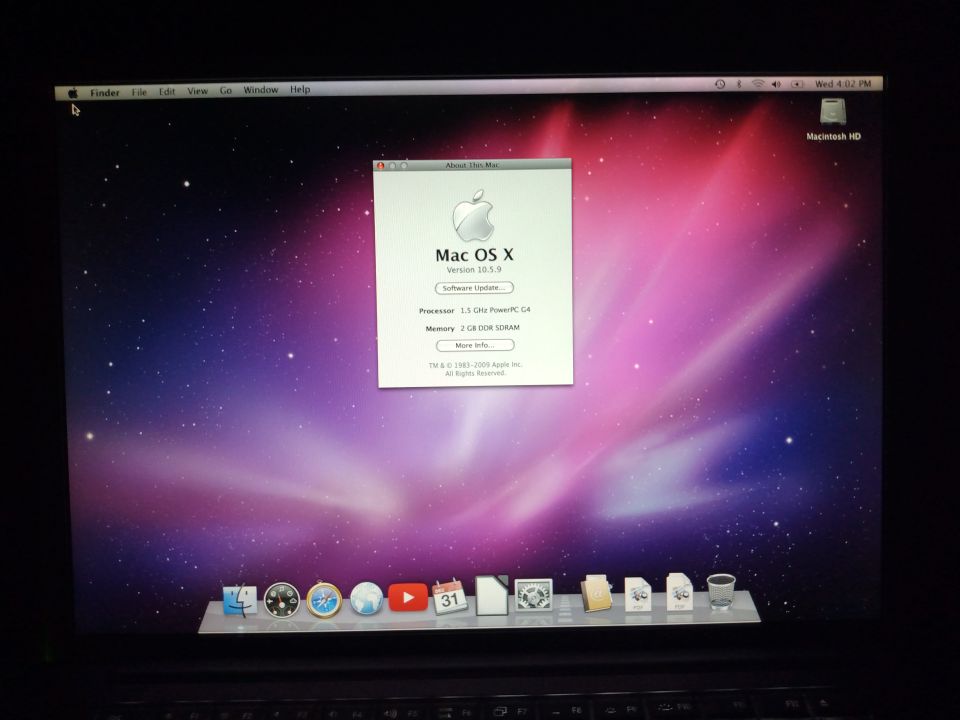
Task: Launch the red YouTube app in Dock
Action: coord(408,597)
